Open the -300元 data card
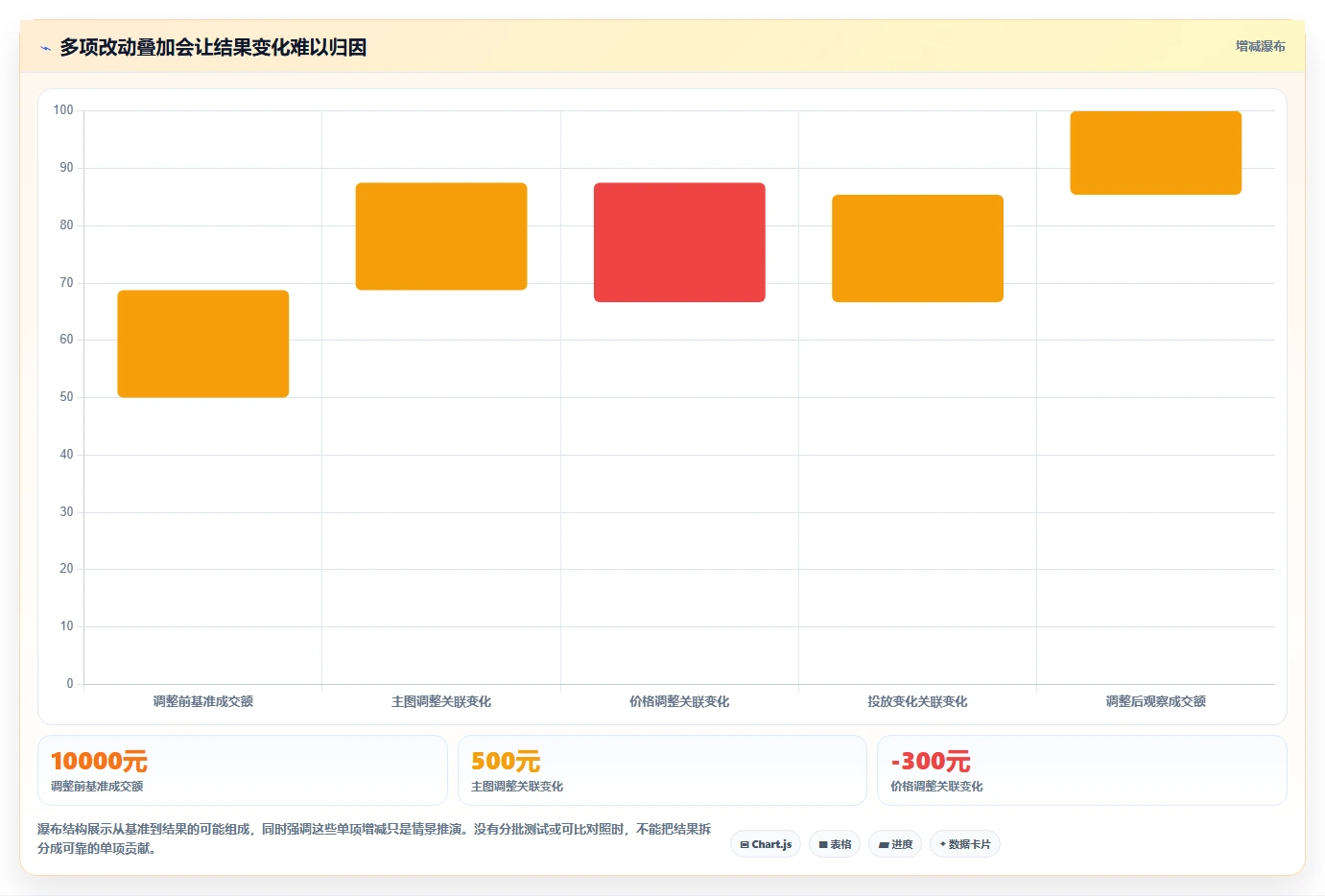Screen dimensions: 1325x896 click(x=1082, y=770)
